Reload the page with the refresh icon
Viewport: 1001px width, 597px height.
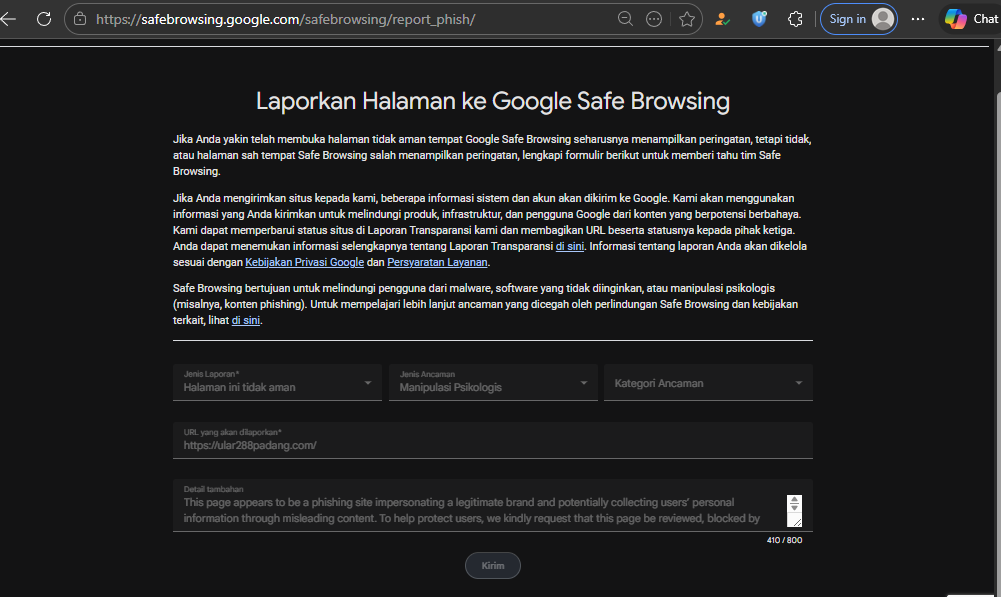point(44,19)
